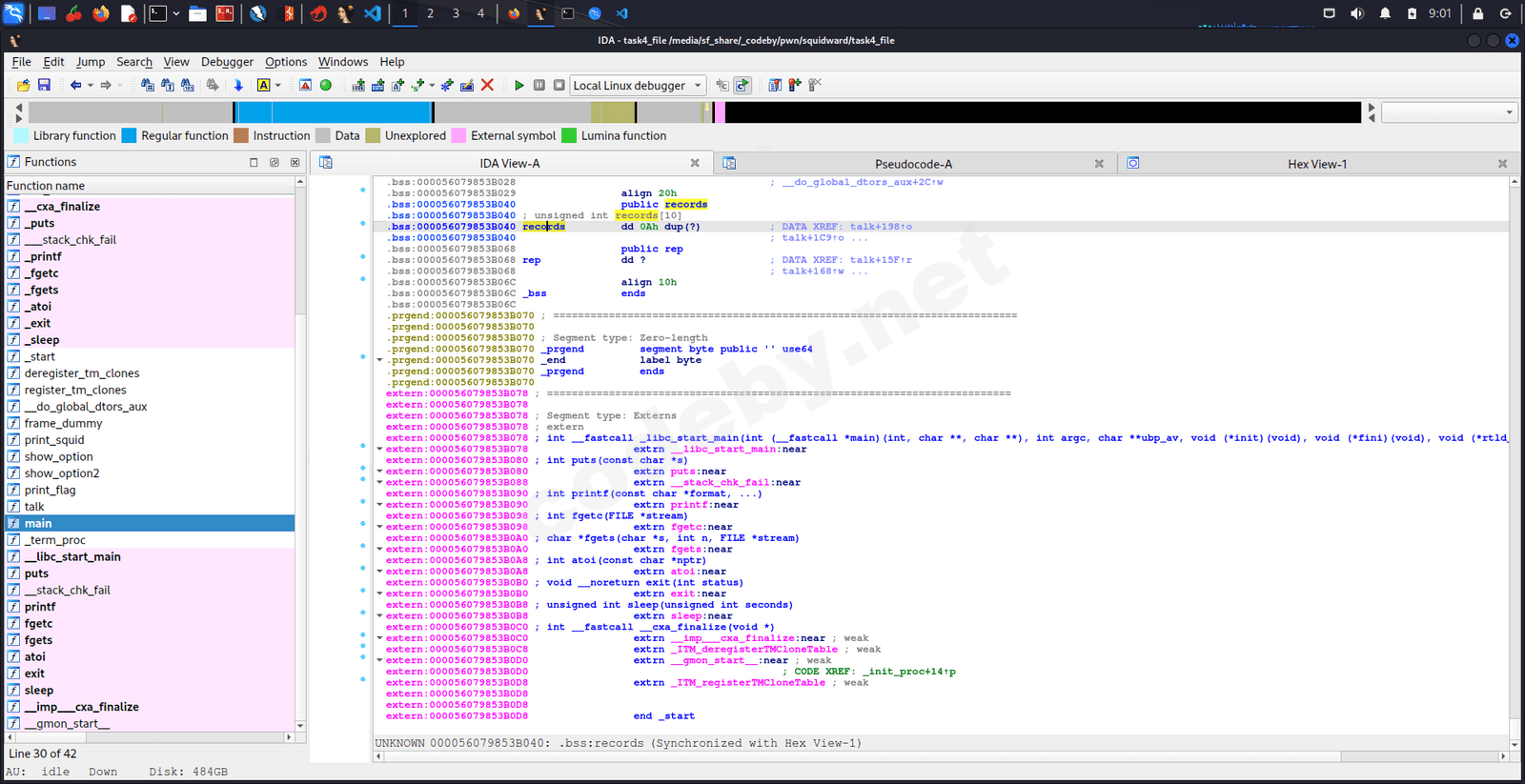Switch to workspace 2 in the panel
This screenshot has height=784, width=1525.
430,13
